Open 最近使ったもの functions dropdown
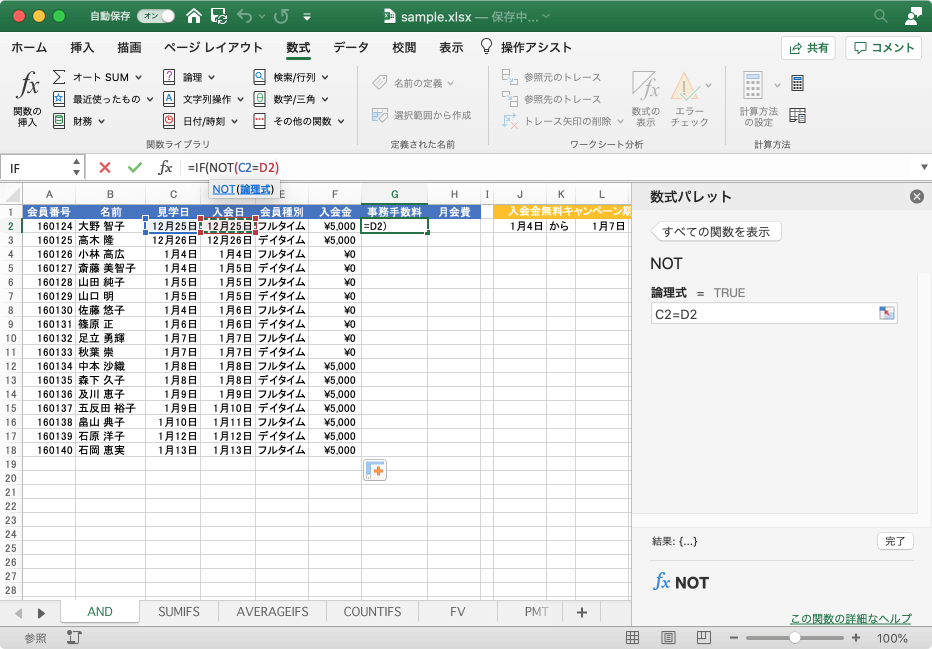The image size is (932, 649). click(x=150, y=99)
